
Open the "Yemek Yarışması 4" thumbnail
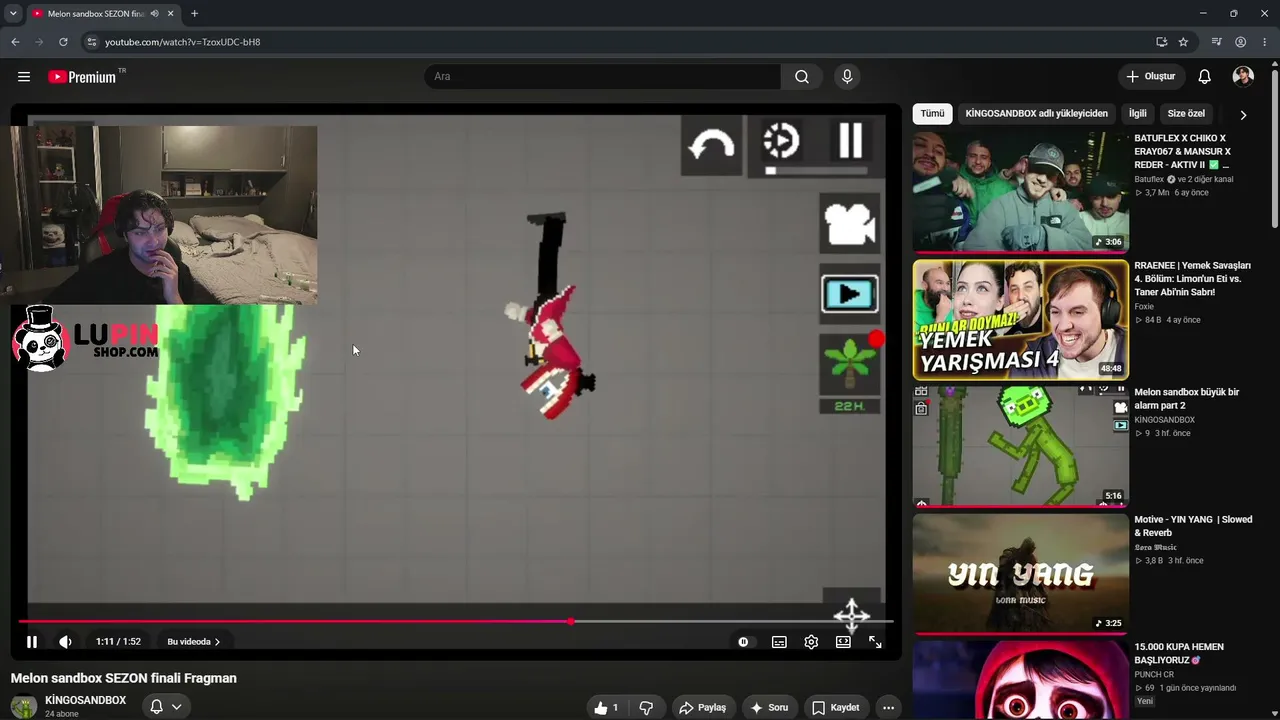(x=1021, y=319)
